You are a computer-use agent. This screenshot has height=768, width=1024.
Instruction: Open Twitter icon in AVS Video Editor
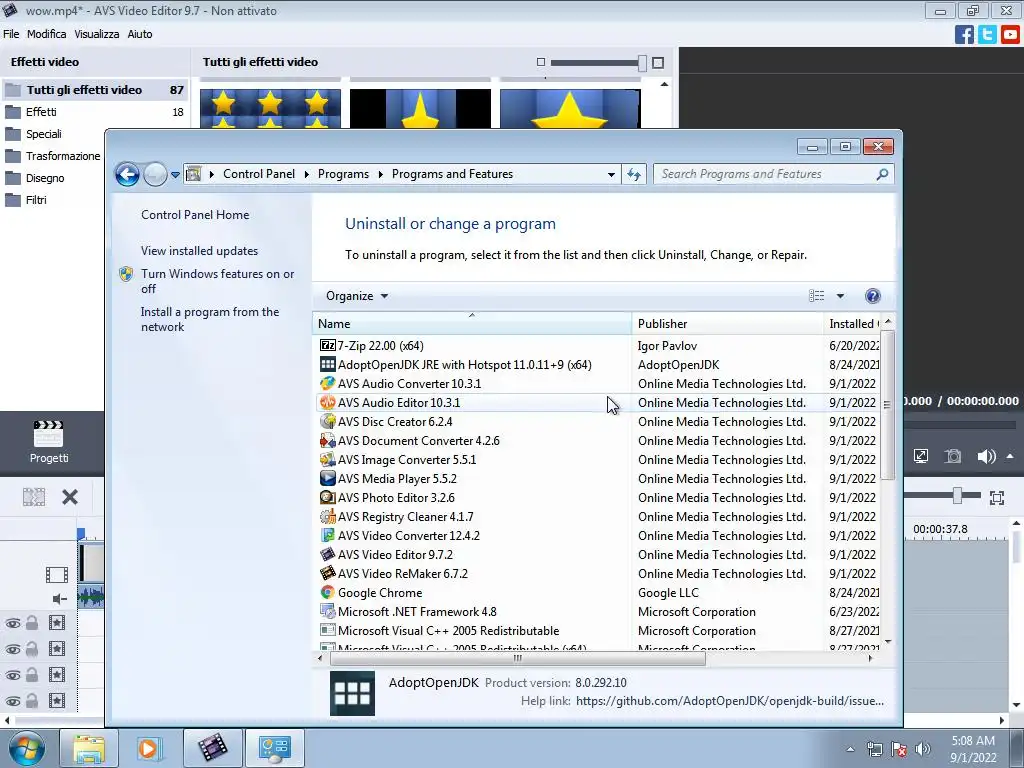[x=987, y=34]
